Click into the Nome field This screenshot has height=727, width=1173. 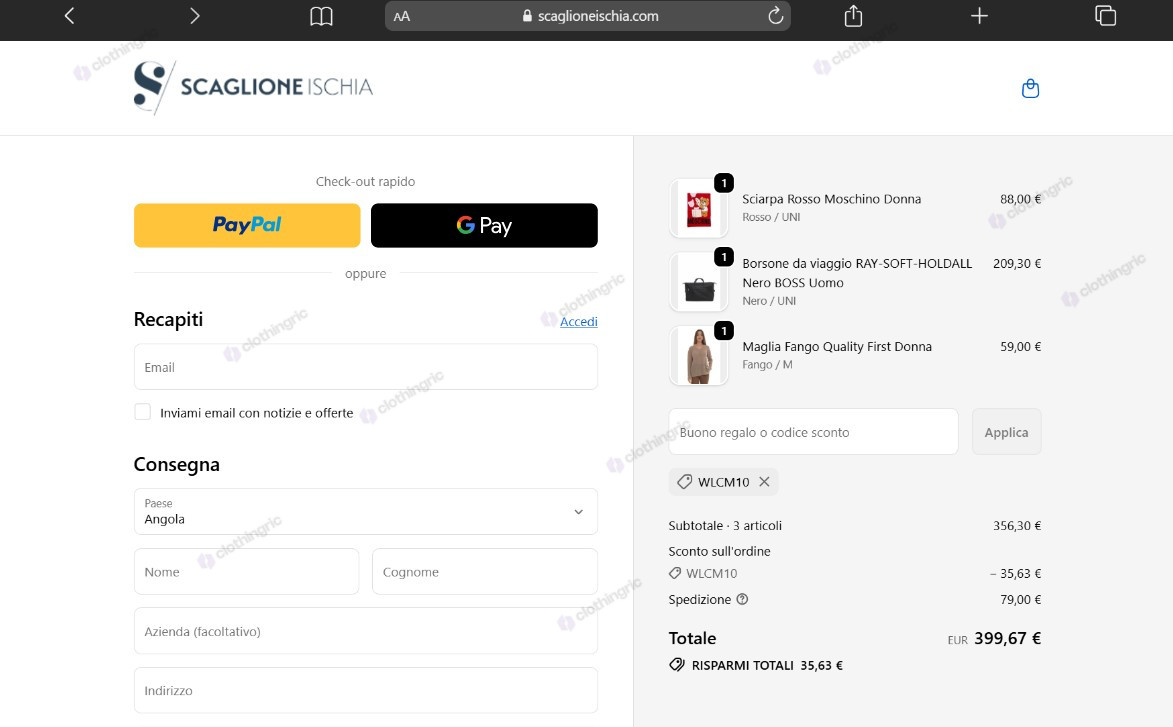[247, 571]
